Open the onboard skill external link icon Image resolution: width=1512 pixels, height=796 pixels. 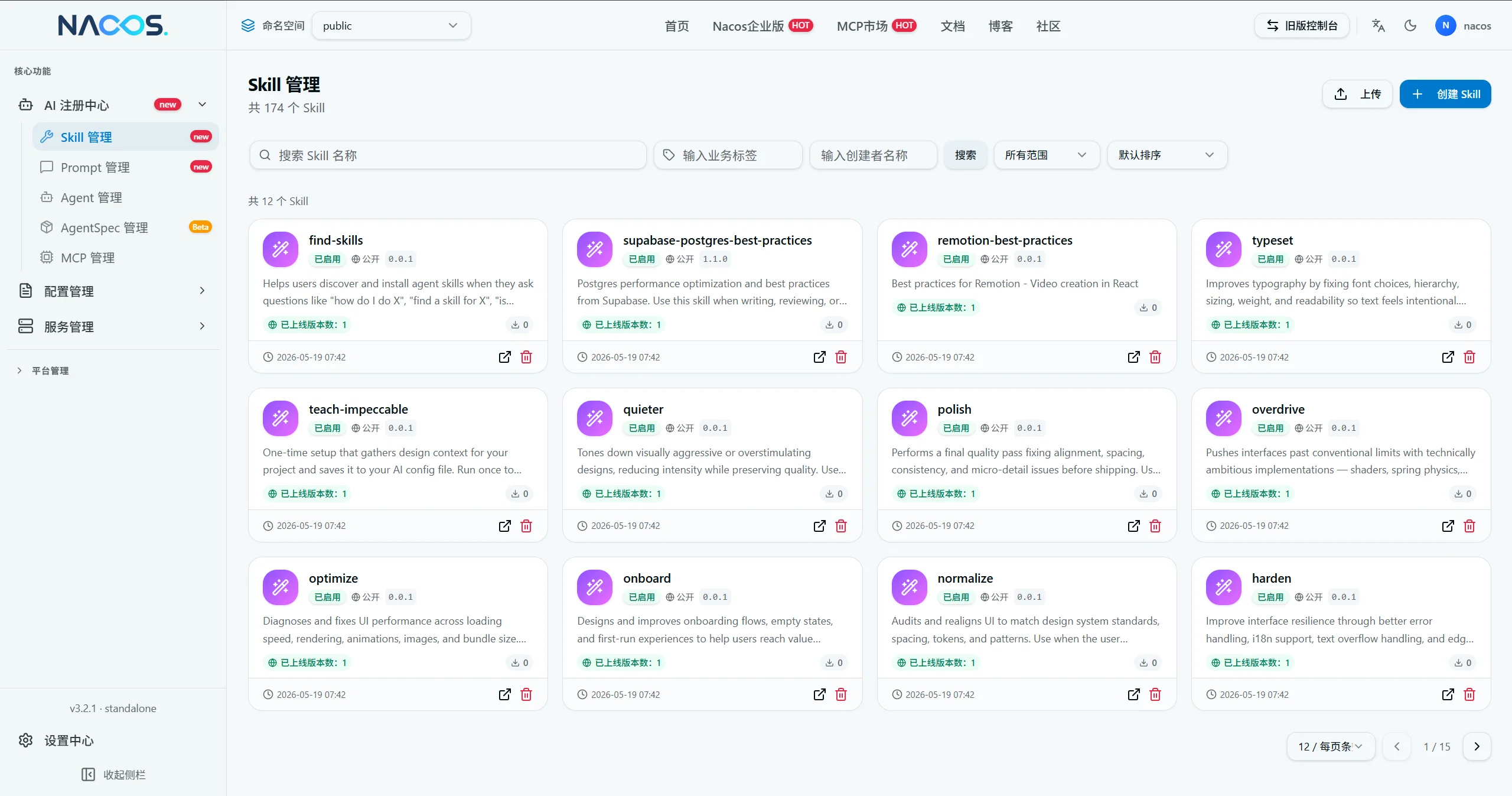click(819, 694)
